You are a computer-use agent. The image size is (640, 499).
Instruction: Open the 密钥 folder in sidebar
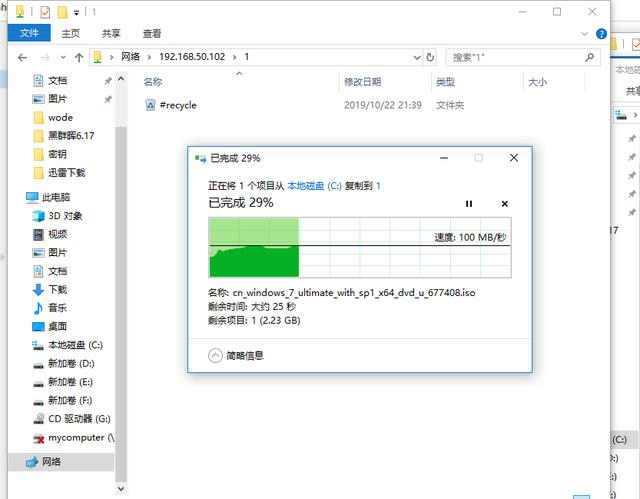[57, 154]
